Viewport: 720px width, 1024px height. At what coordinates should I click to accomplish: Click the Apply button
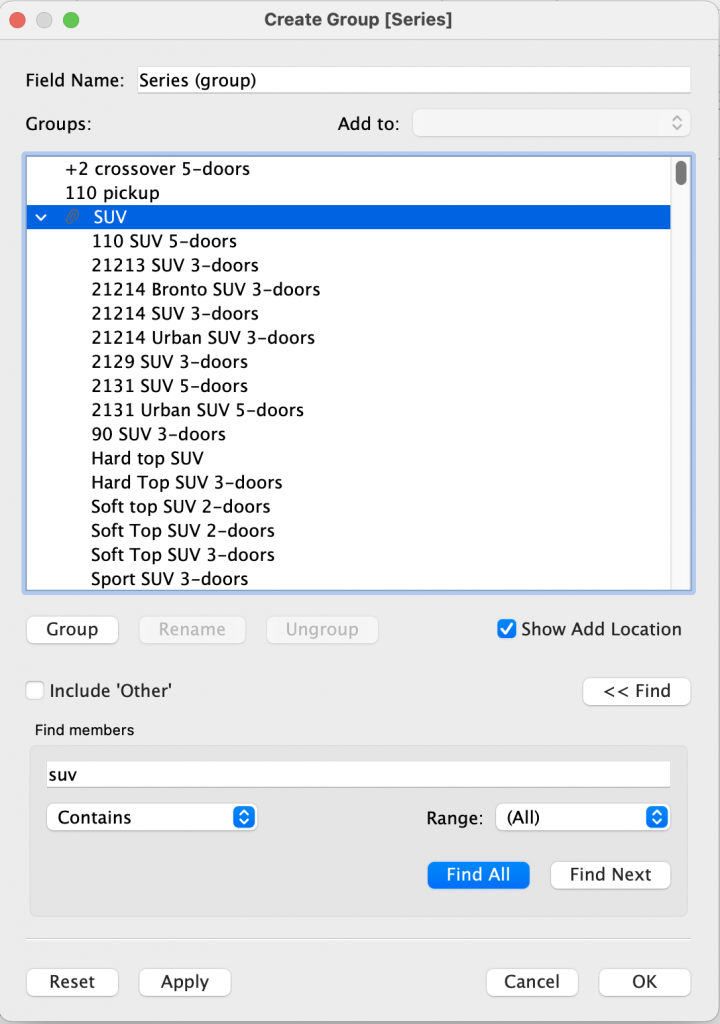tap(185, 982)
